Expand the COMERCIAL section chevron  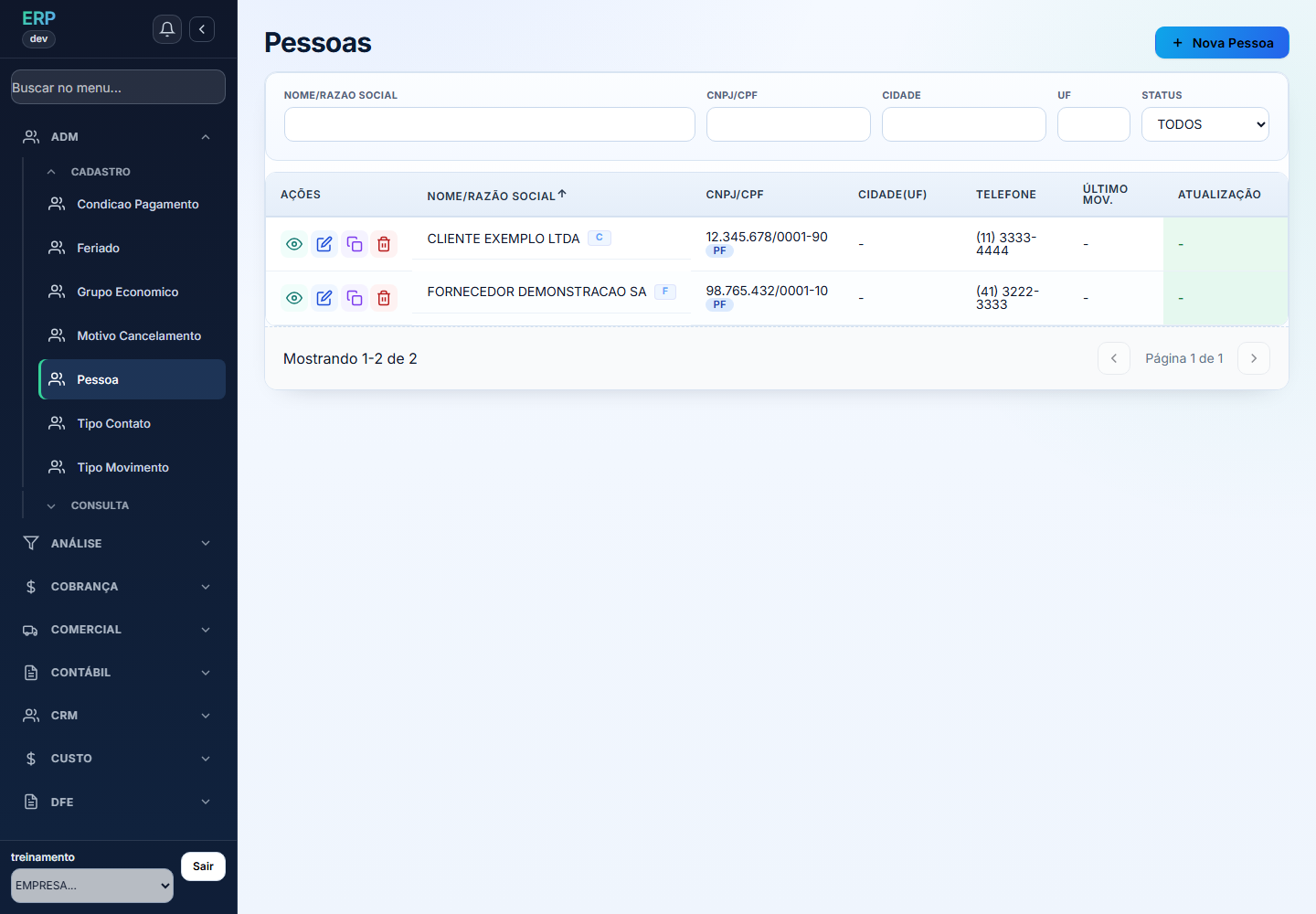point(206,630)
